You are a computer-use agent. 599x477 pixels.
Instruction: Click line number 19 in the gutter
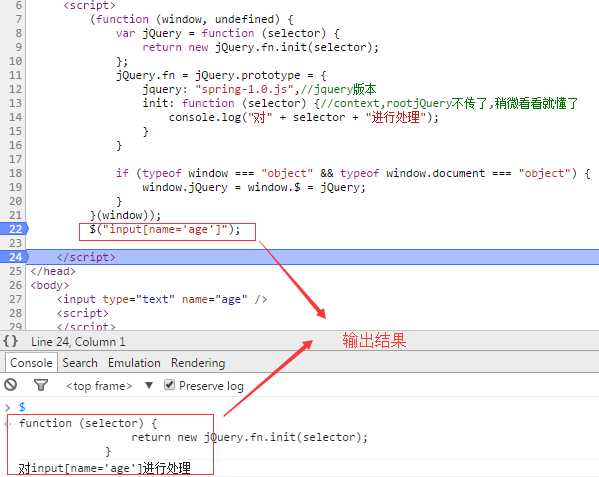[15, 187]
